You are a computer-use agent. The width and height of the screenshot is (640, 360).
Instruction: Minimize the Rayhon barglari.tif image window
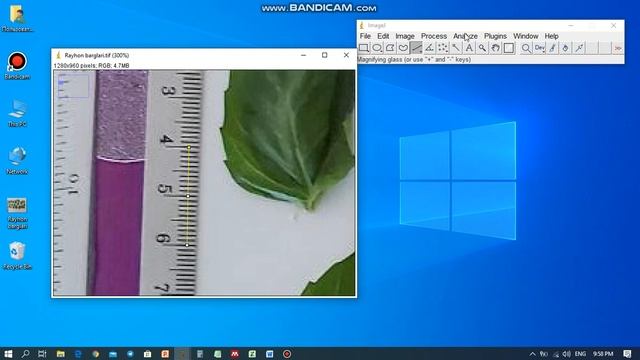tap(303, 55)
